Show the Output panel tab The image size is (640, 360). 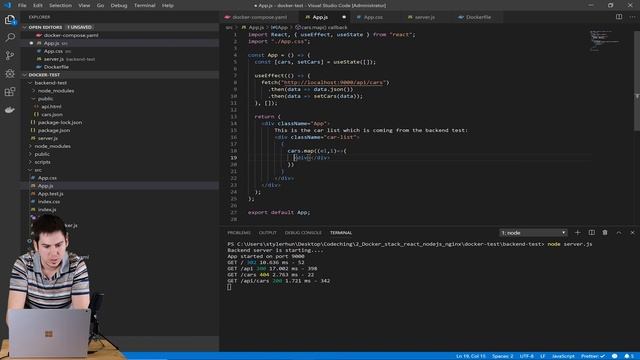[268, 233]
